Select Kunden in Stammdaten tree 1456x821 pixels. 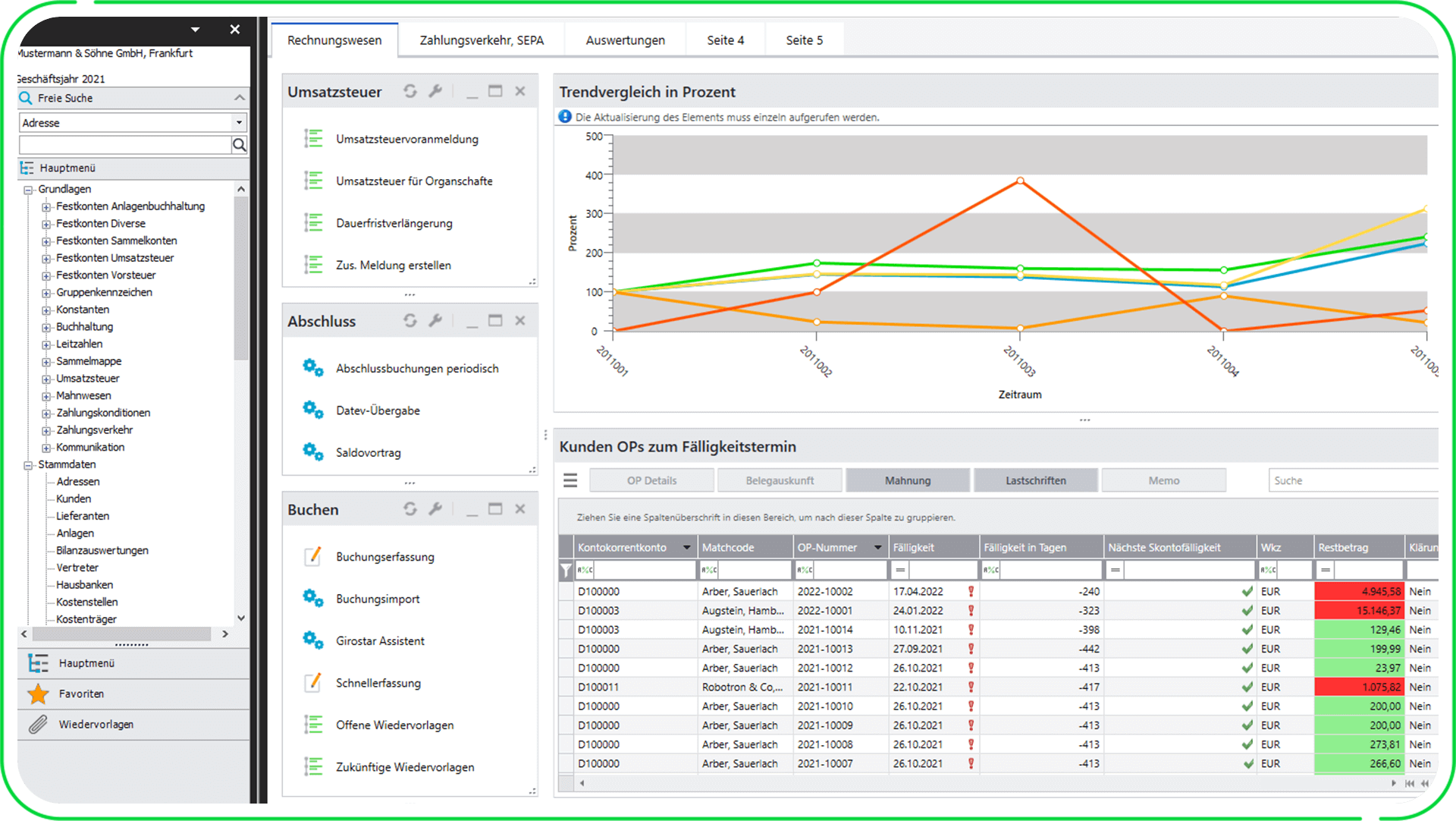tap(74, 499)
